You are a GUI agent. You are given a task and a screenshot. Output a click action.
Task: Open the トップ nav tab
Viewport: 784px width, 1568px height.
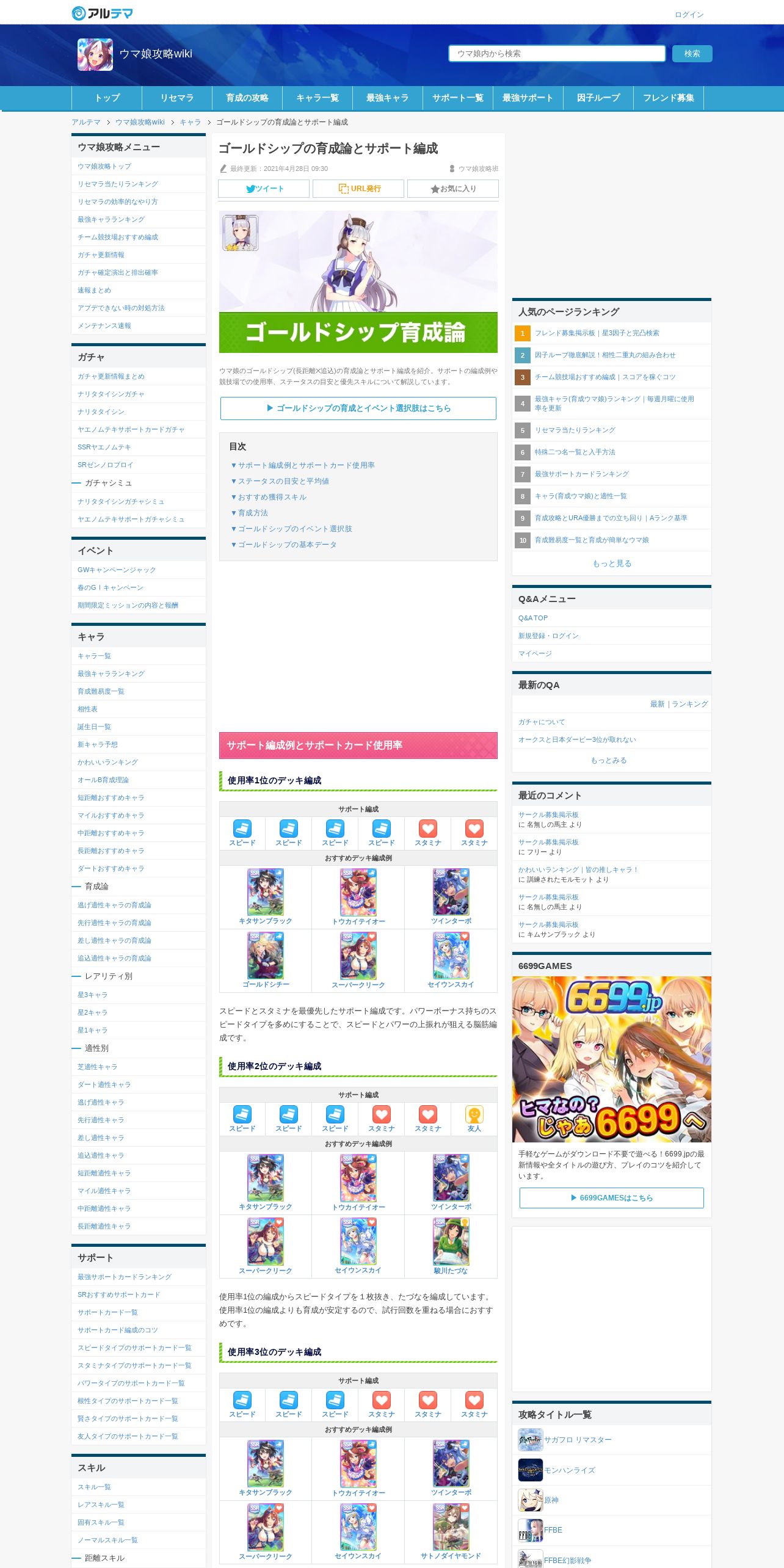click(x=107, y=98)
